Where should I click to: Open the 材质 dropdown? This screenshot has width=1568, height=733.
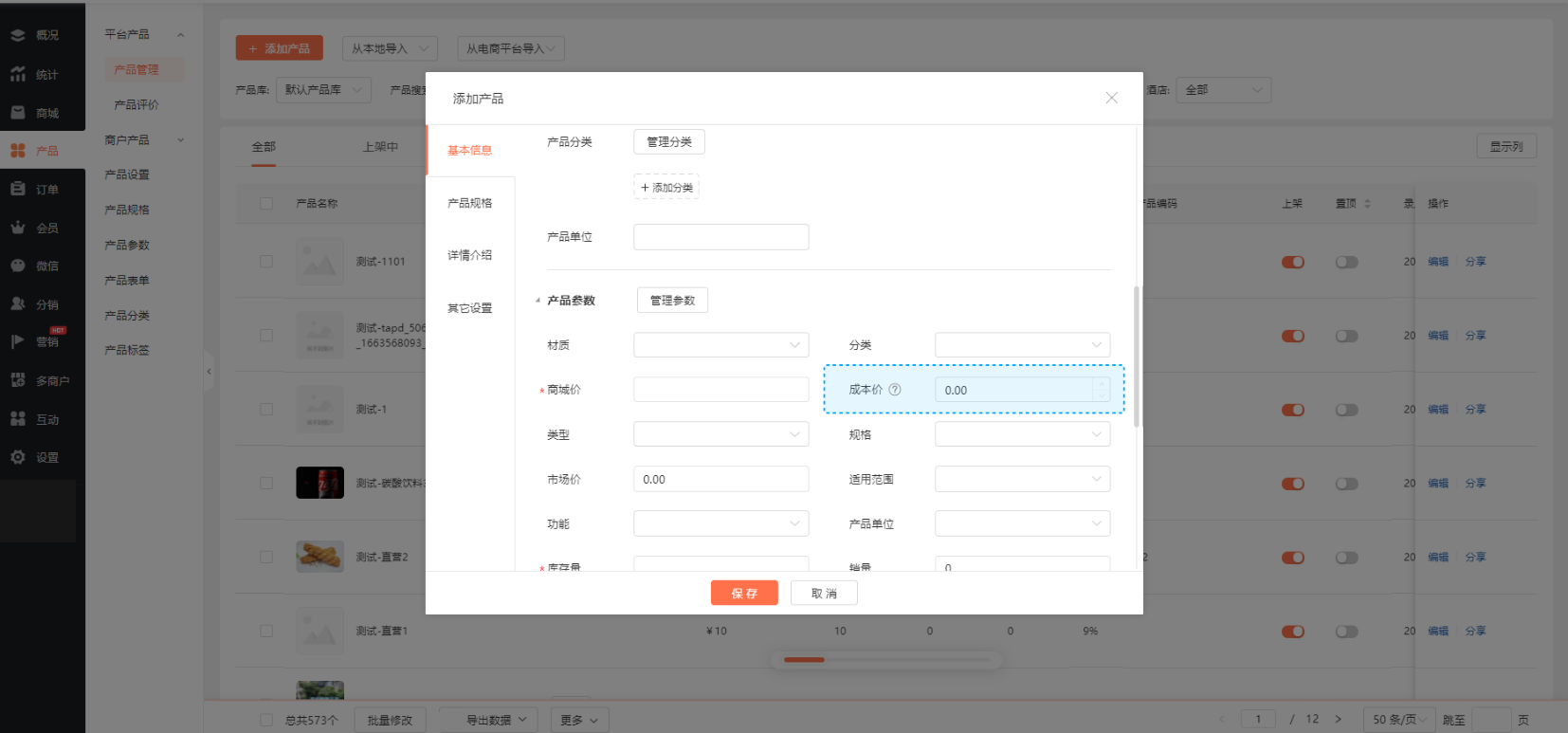click(x=720, y=345)
